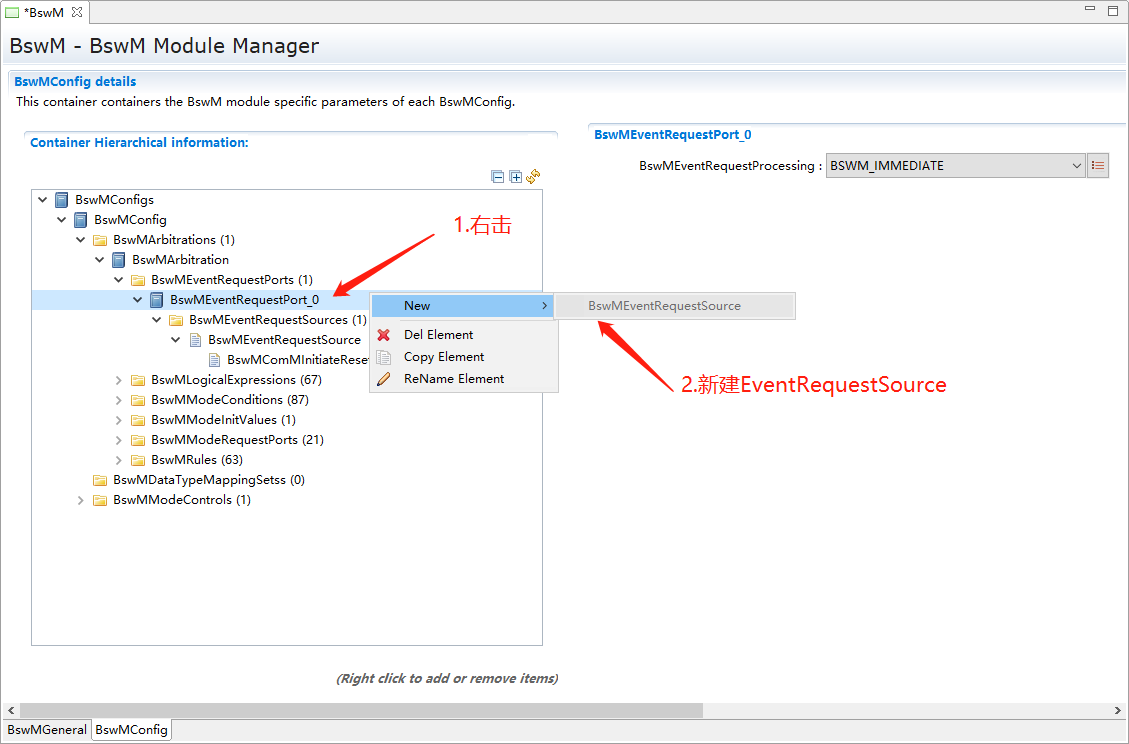The width and height of the screenshot is (1129, 744).
Task: Click the red X Del Element icon
Action: pyautogui.click(x=384, y=335)
